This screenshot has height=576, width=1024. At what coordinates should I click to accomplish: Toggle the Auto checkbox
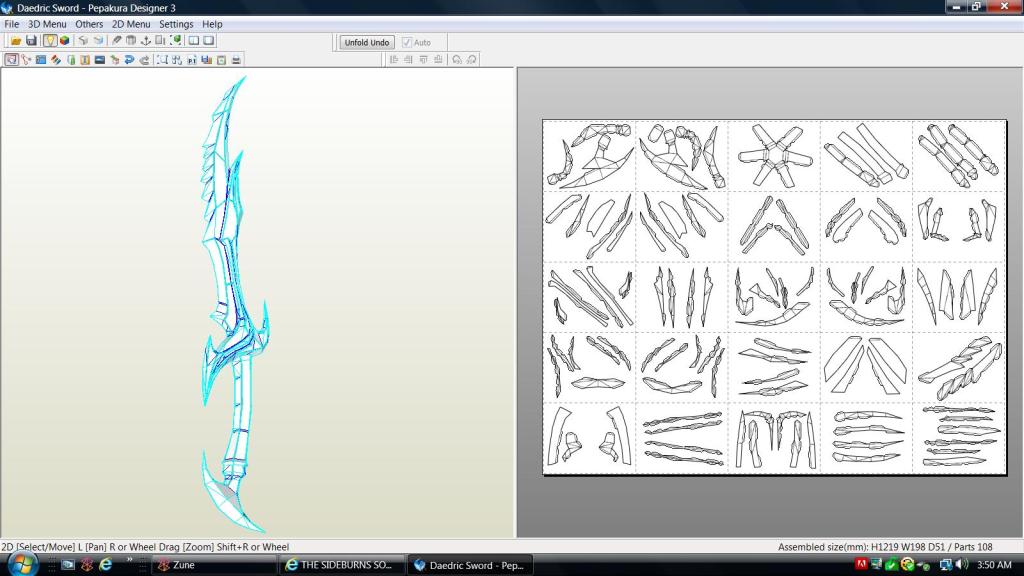pyautogui.click(x=407, y=42)
